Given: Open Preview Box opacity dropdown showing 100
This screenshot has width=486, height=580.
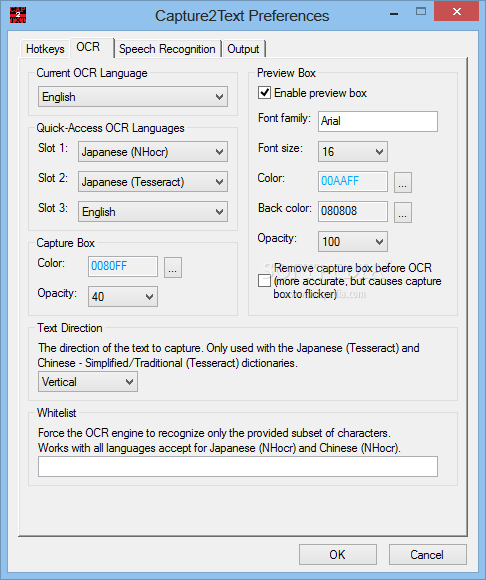Looking at the screenshot, I should click(353, 242).
